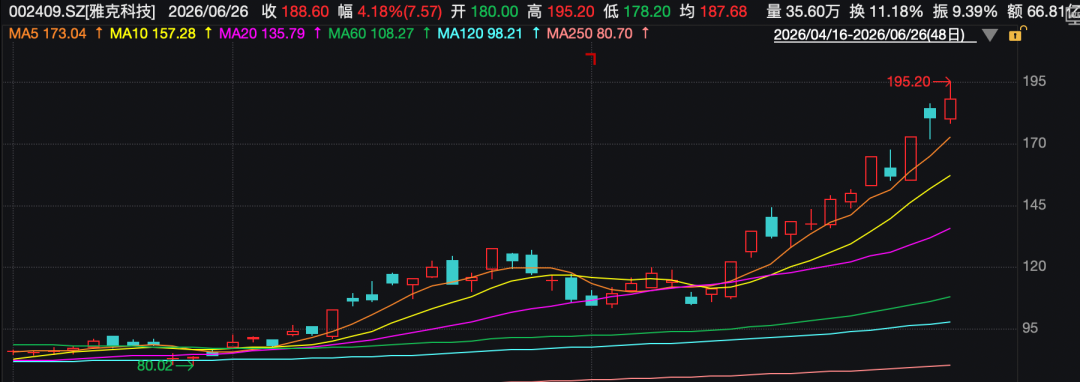This screenshot has height=382, width=1080.
Task: Click the 120 price axis label
Action: [1036, 267]
